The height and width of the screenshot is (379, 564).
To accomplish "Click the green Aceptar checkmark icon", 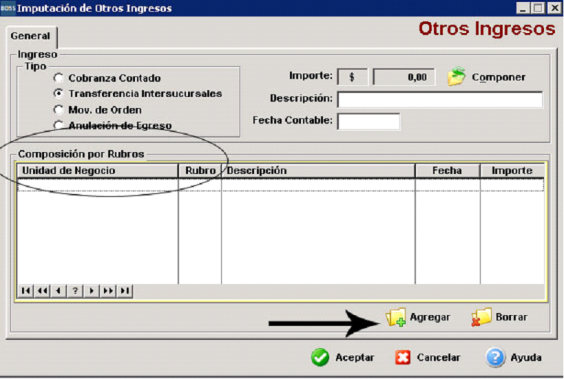I will 320,357.
